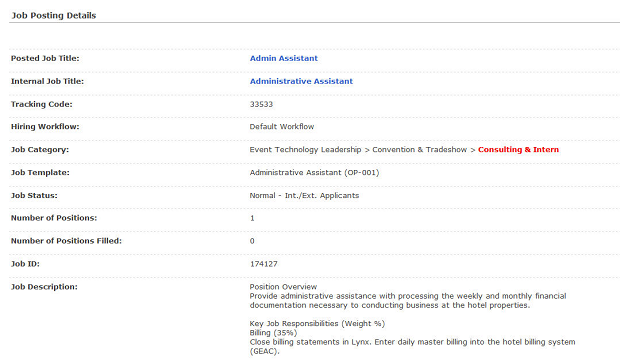
Task: Click the Job Status label
Action: (34, 195)
